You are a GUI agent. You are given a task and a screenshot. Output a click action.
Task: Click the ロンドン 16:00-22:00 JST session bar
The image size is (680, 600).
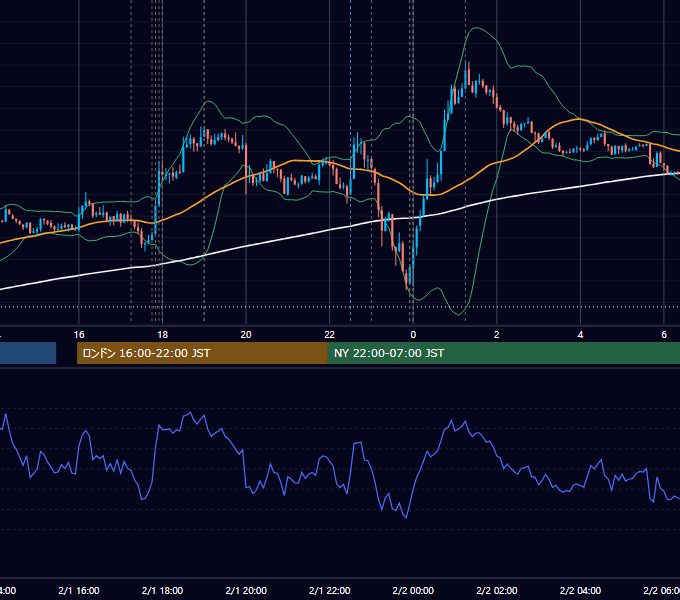pyautogui.click(x=202, y=353)
